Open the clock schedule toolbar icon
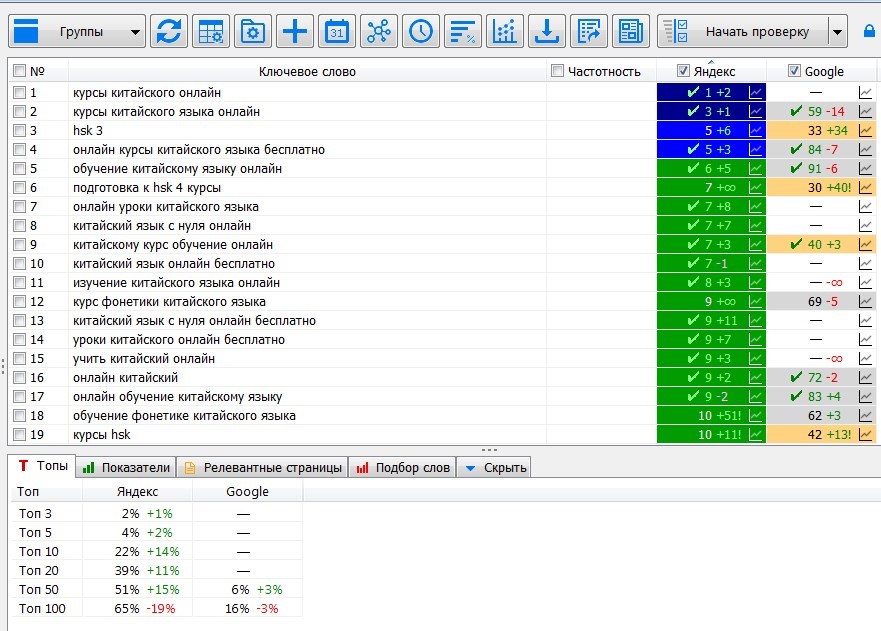Viewport: 881px width, 631px height. (x=421, y=31)
